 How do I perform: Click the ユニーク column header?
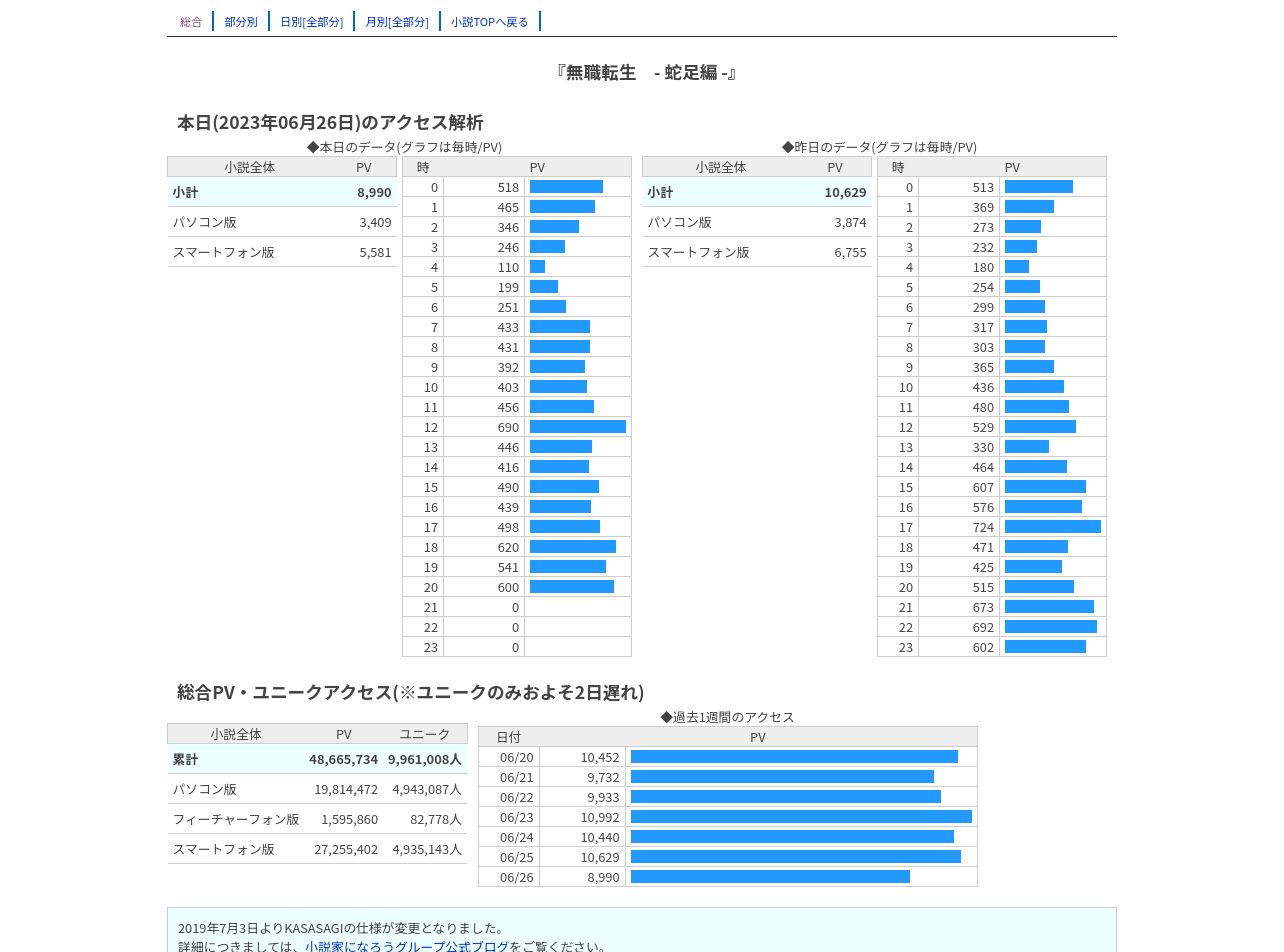click(x=425, y=734)
